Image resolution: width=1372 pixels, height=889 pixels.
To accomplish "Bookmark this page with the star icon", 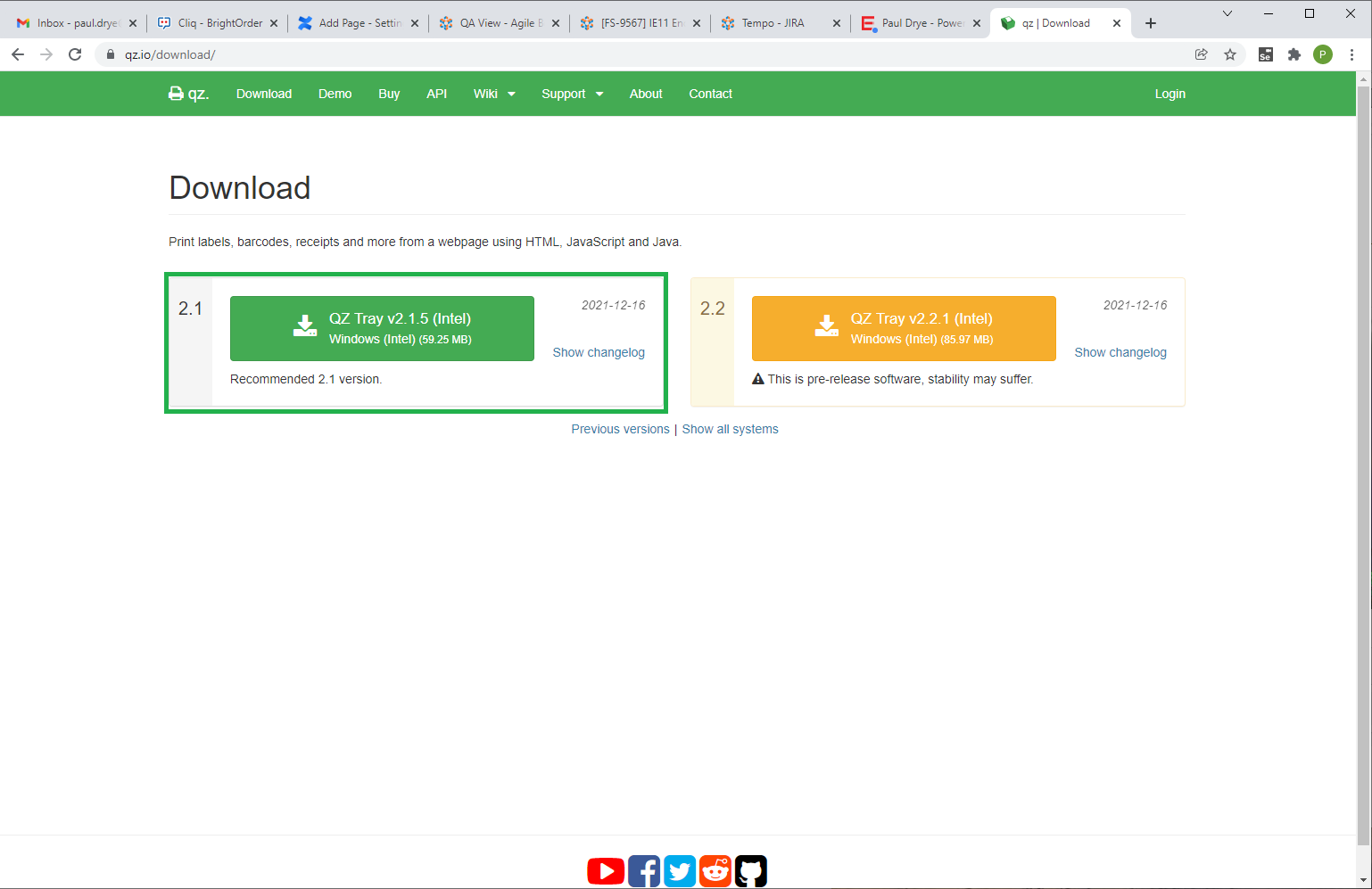I will [x=1230, y=54].
